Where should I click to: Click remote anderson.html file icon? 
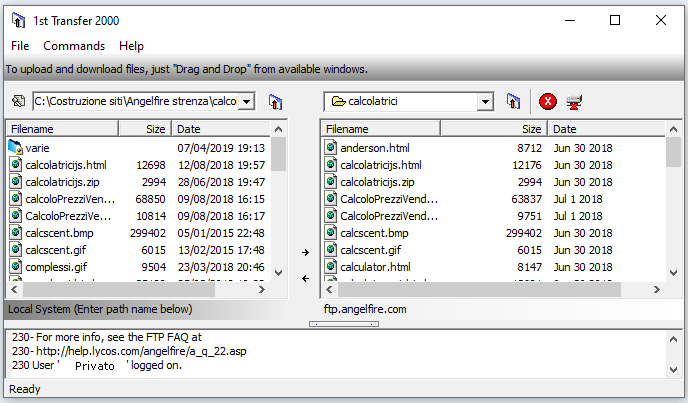(331, 148)
